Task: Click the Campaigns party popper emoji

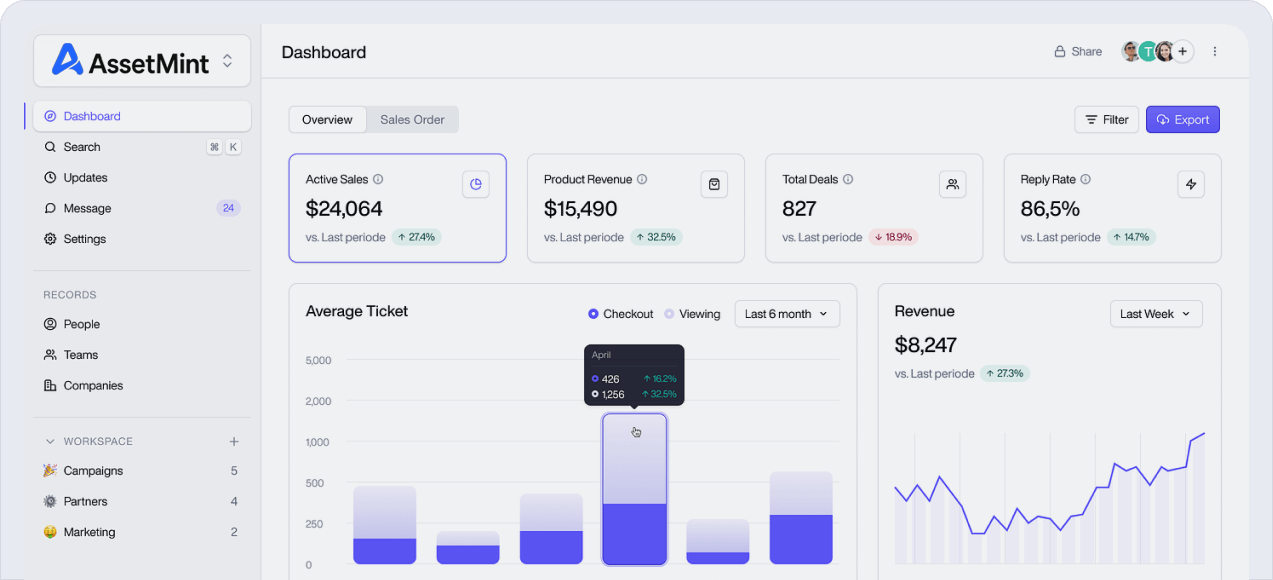Action: click(50, 470)
